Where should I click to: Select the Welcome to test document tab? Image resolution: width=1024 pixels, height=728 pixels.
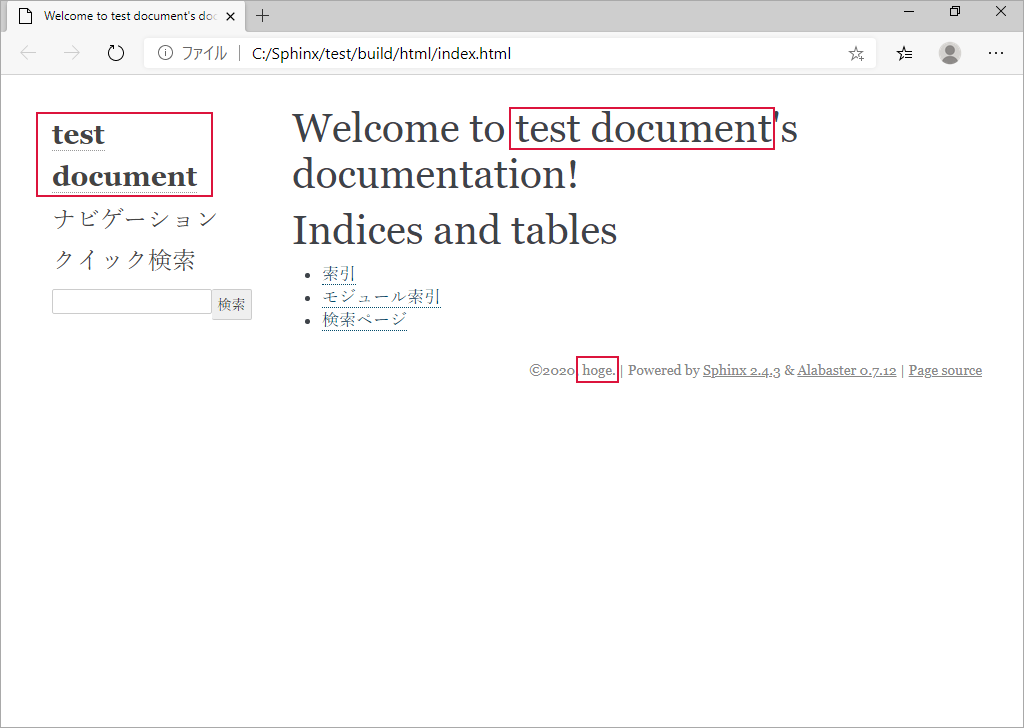point(126,16)
